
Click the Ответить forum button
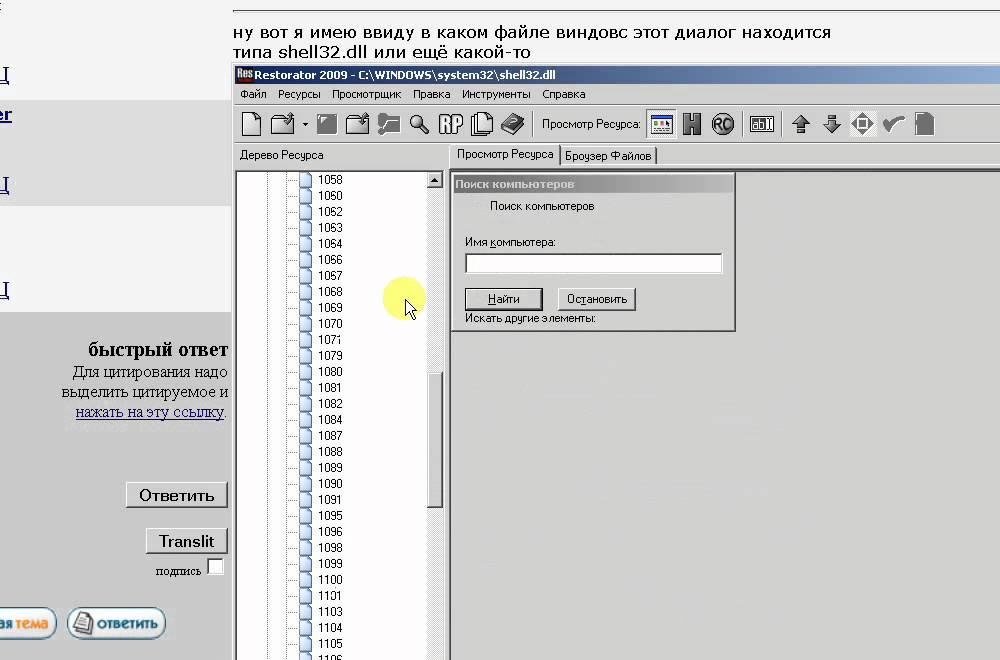177,495
